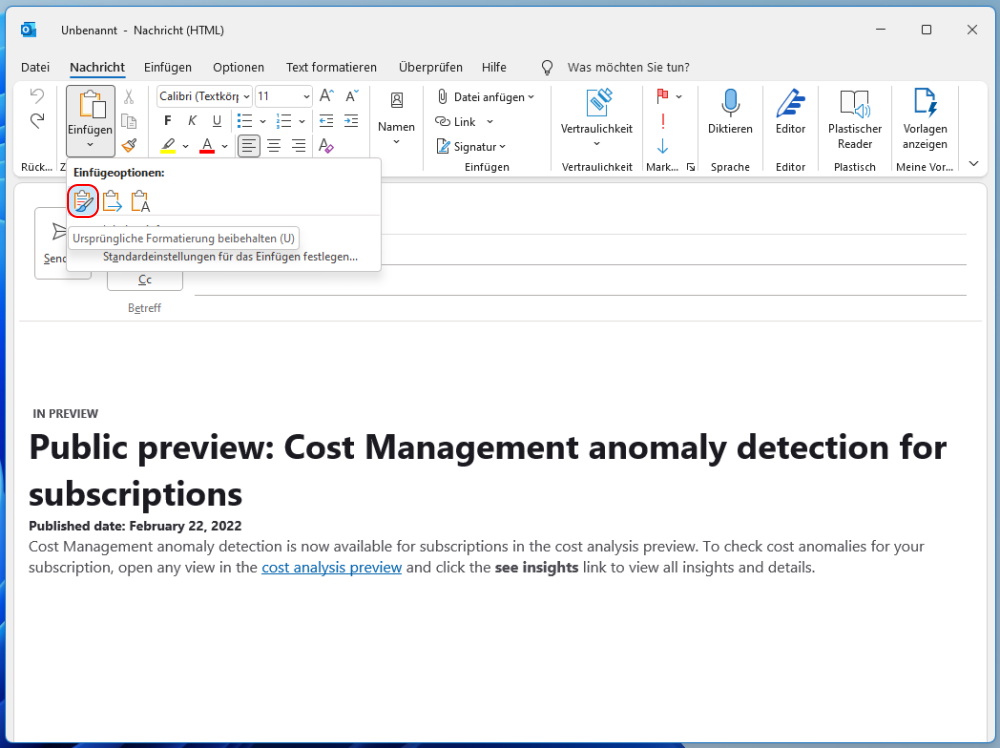Toggle underline U formatting
Image resolution: width=1000 pixels, height=748 pixels.
tap(217, 121)
